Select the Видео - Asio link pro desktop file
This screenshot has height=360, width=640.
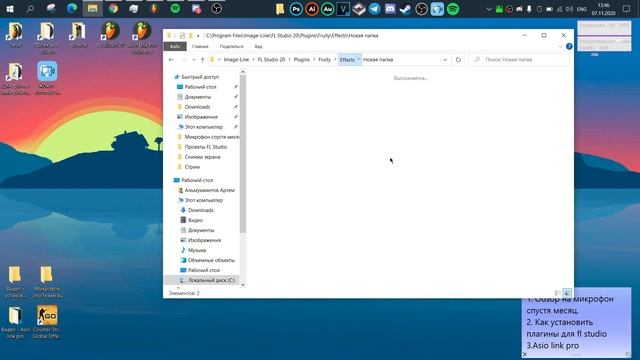coord(15,322)
